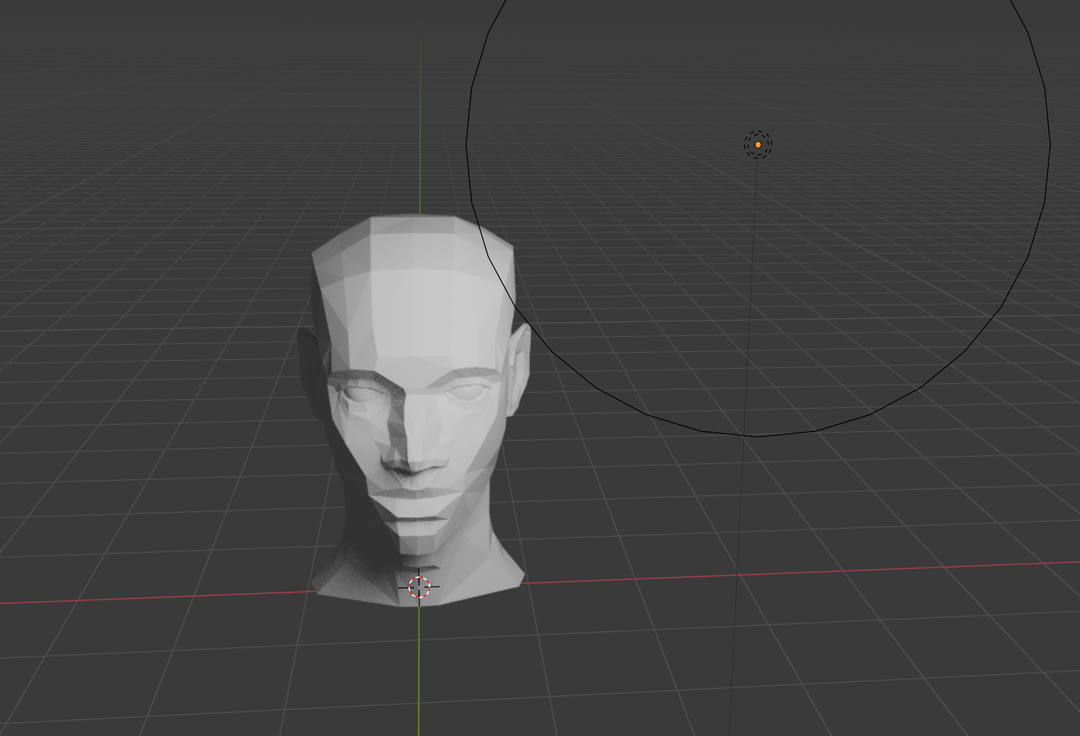Click the eye on the lit side
The width and height of the screenshot is (1080, 736).
pyautogui.click(x=464, y=391)
